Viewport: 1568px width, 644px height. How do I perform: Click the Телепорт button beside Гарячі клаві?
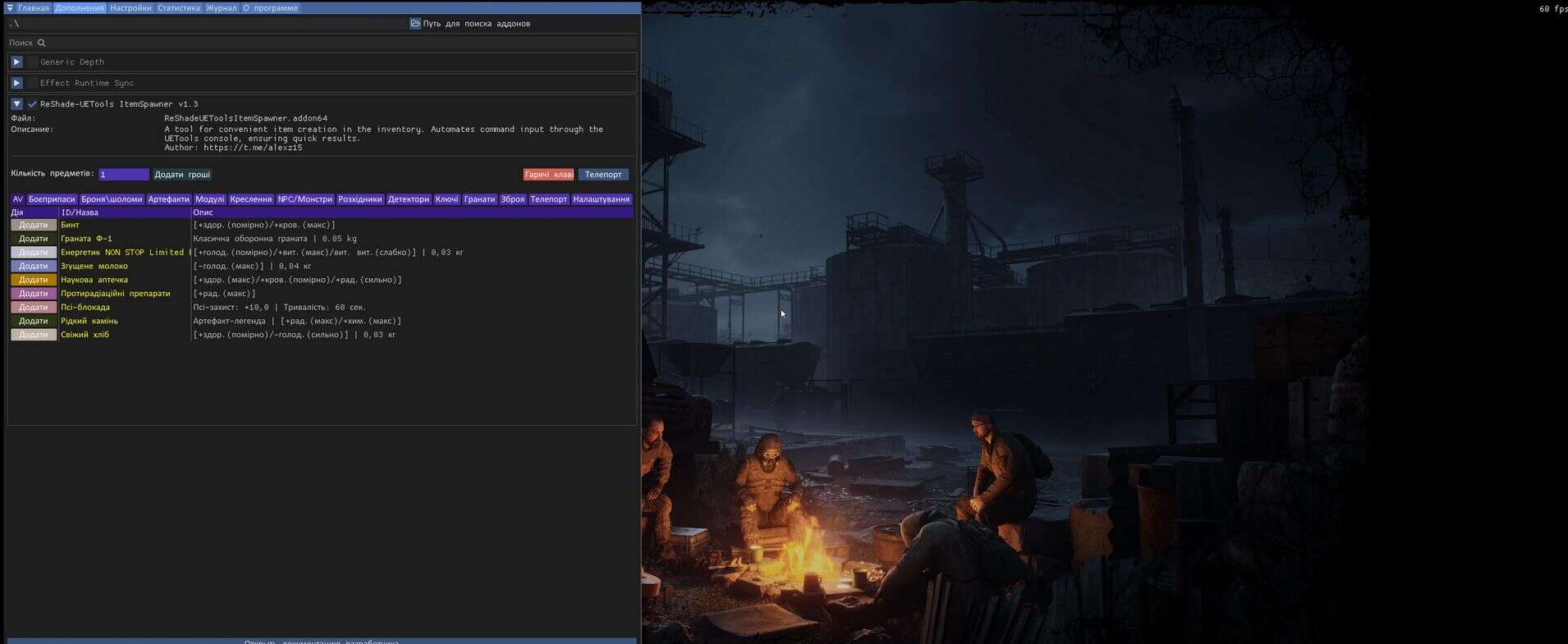(603, 175)
